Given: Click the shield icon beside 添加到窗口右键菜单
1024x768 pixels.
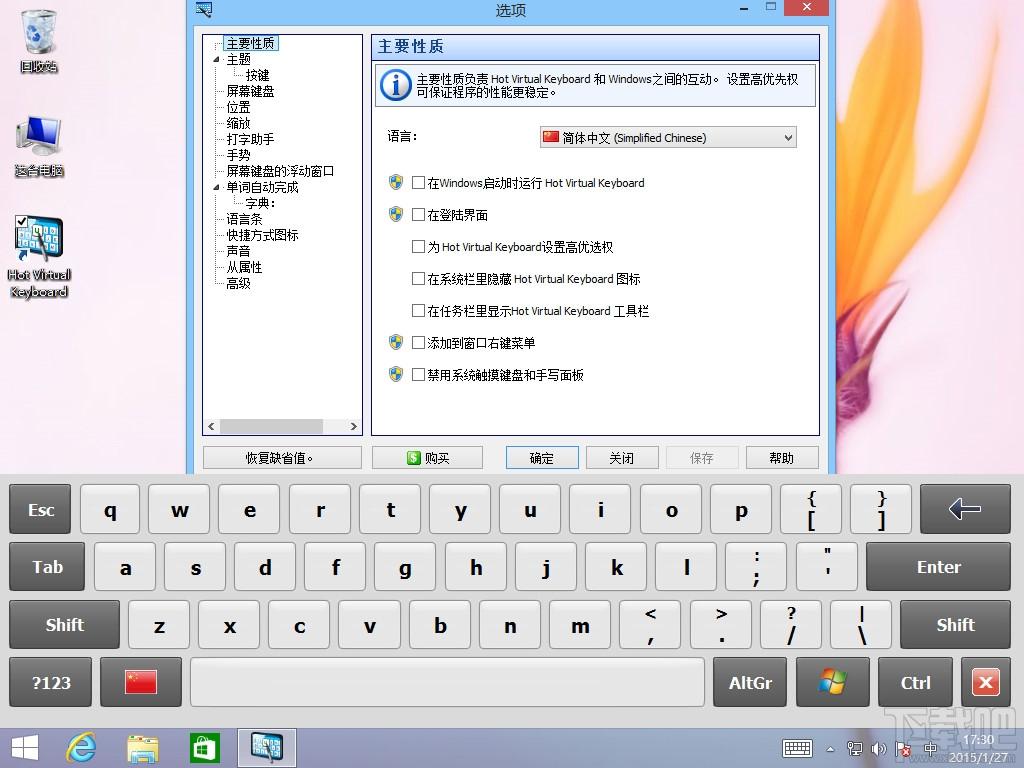Looking at the screenshot, I should (x=396, y=342).
